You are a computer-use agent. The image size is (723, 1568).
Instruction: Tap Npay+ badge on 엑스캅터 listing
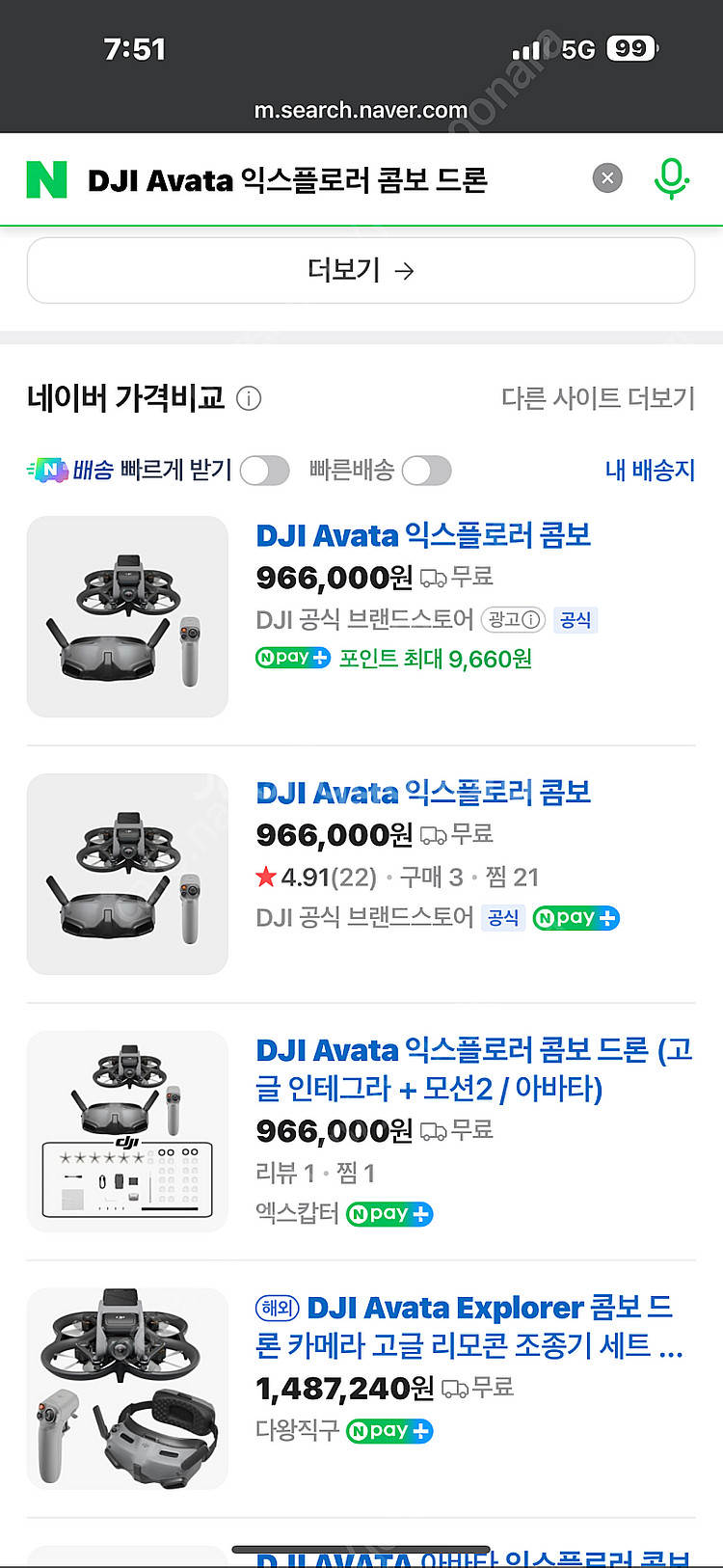coord(389,1214)
